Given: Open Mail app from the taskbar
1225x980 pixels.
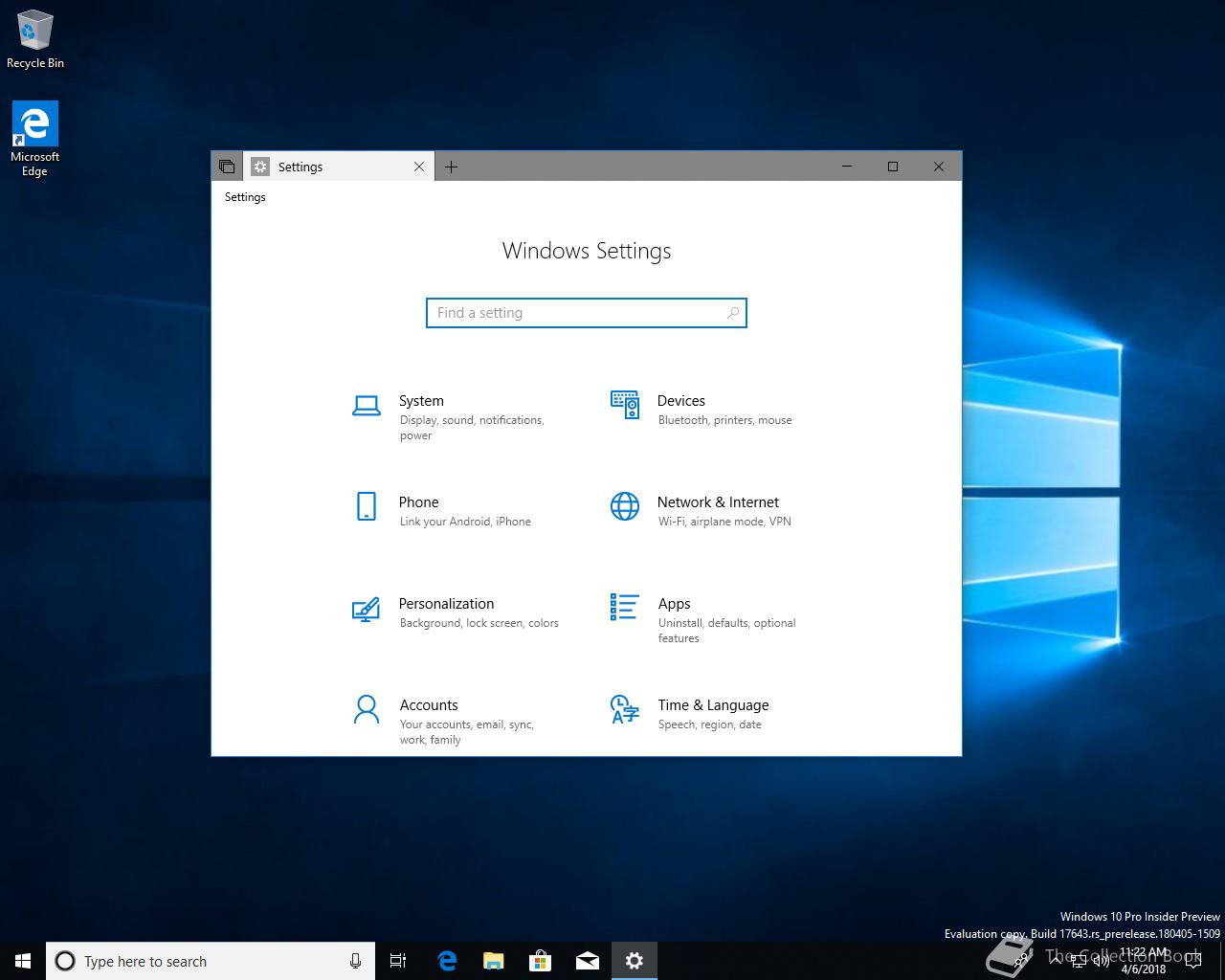Looking at the screenshot, I should coord(587,961).
